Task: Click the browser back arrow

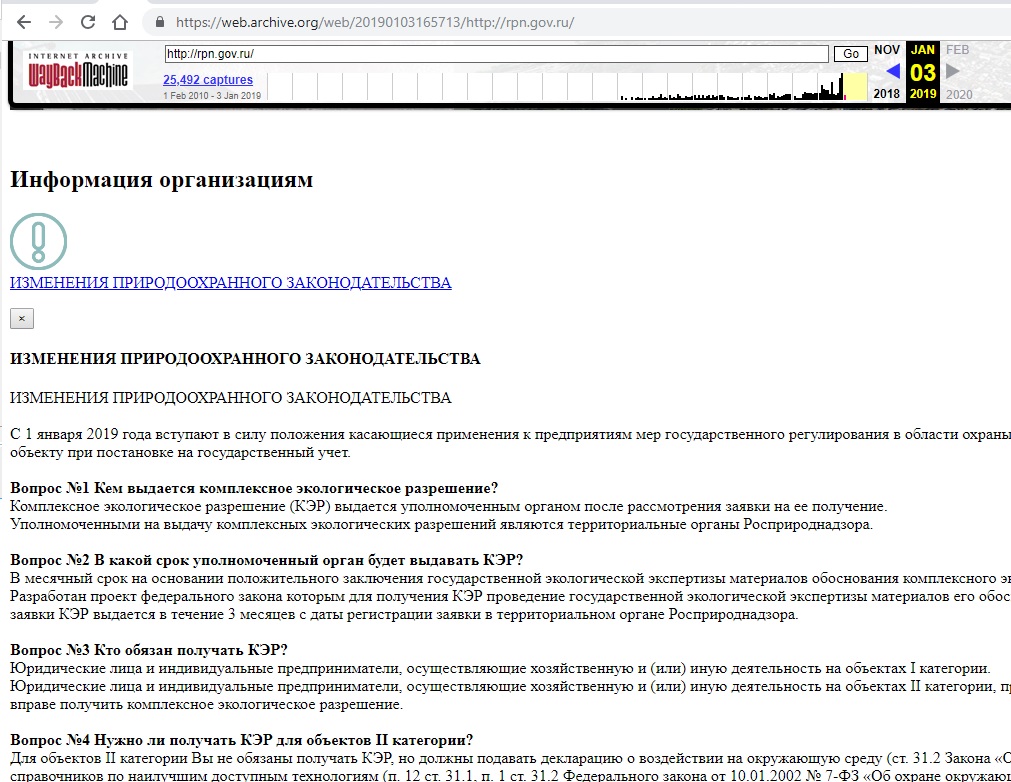Action: pyautogui.click(x=24, y=21)
